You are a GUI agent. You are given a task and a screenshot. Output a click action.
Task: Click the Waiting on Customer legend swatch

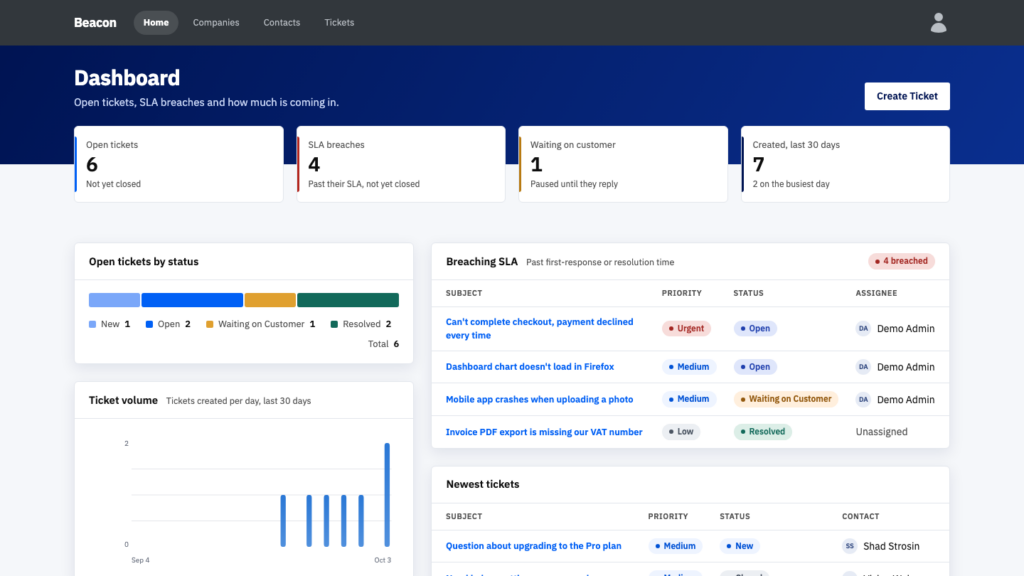tap(210, 325)
